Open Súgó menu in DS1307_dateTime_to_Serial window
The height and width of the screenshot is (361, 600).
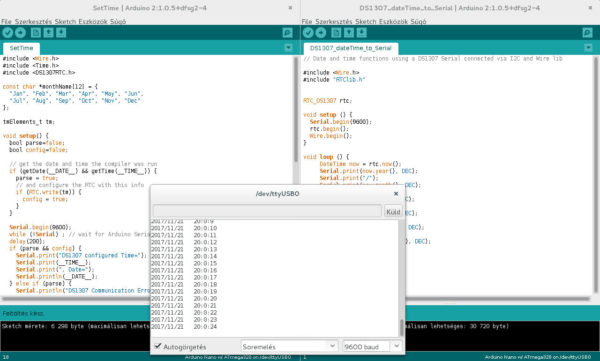418,21
